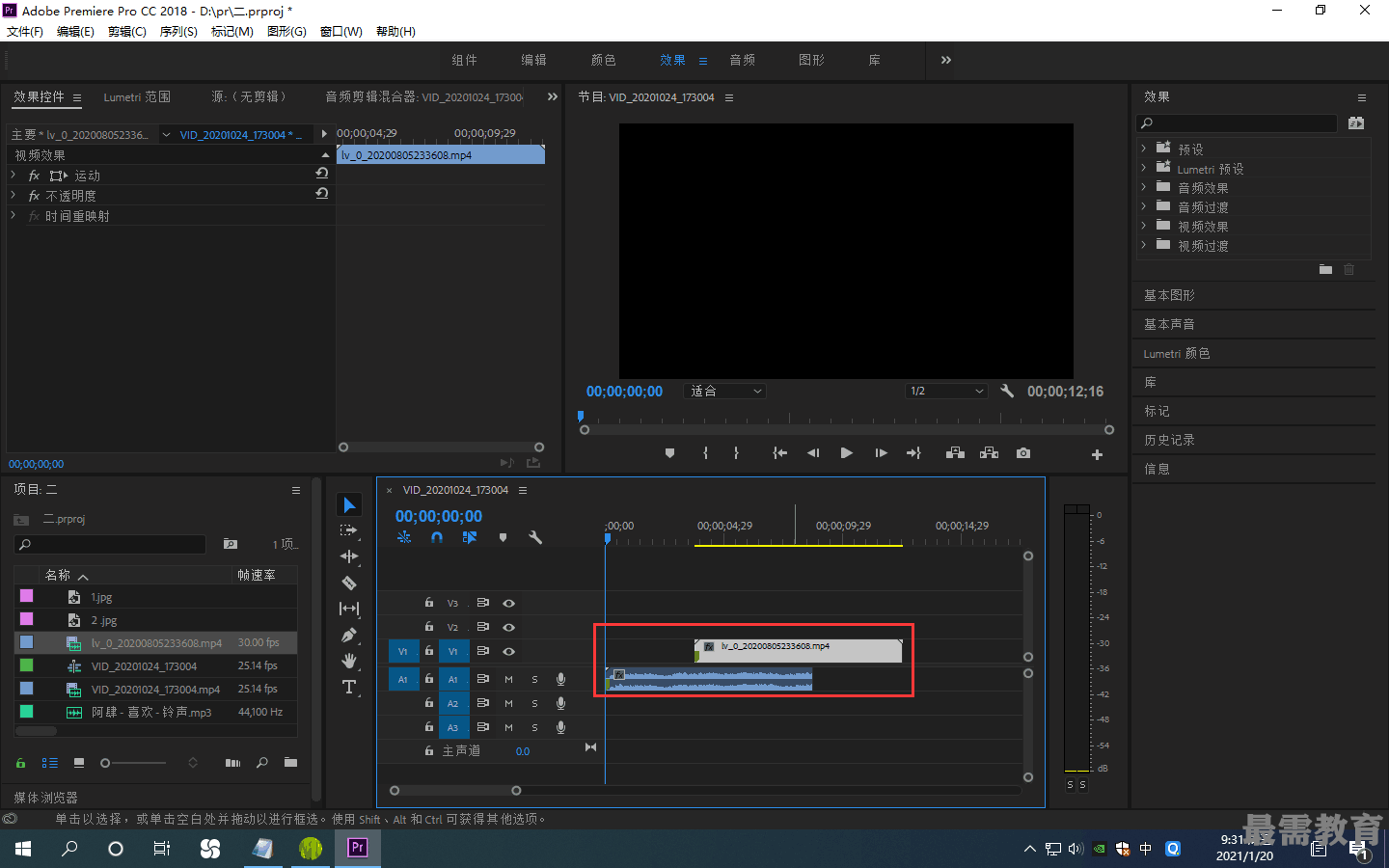Open button editor plus icon

tap(1097, 454)
